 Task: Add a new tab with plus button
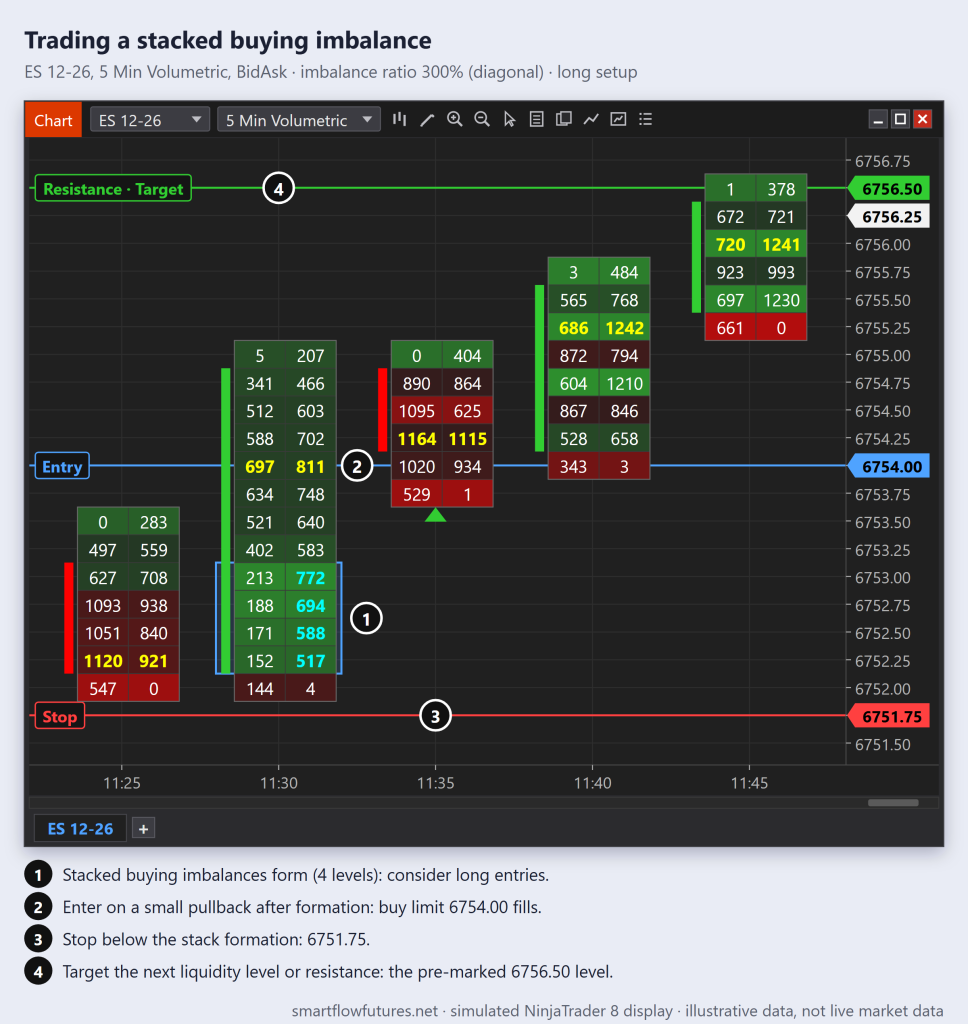tap(144, 829)
